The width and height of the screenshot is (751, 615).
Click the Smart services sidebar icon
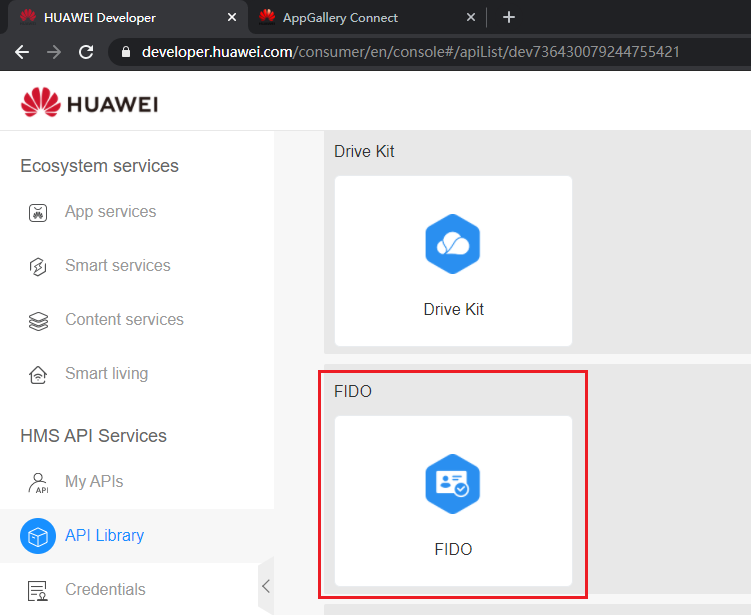[x=38, y=266]
